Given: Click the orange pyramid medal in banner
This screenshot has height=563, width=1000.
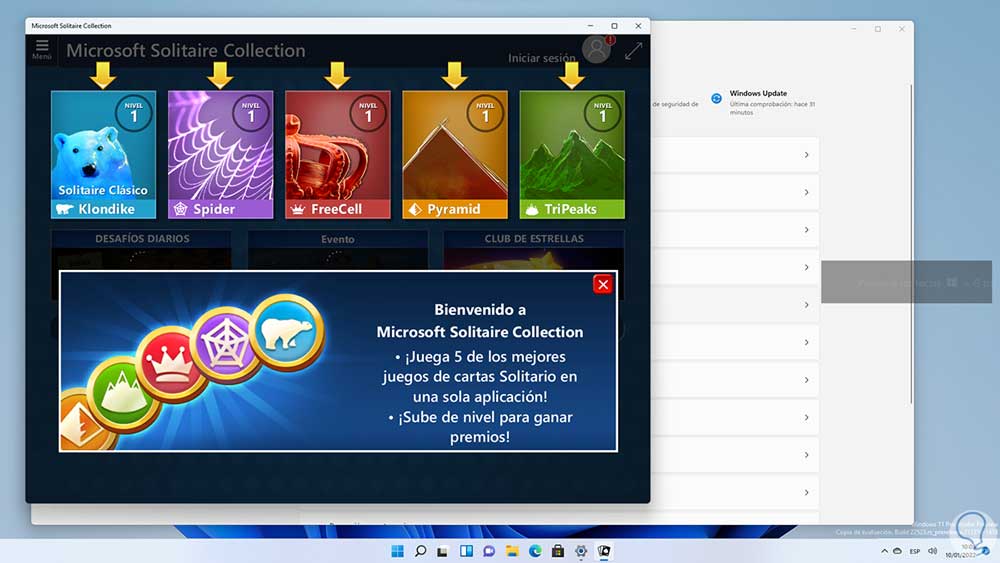Looking at the screenshot, I should 83,422.
